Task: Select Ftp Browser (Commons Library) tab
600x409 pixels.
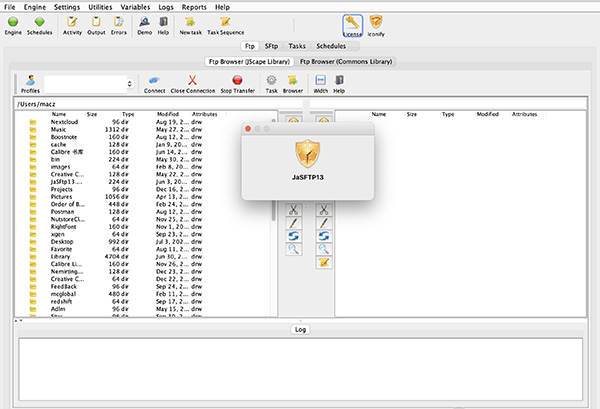Action: tap(346, 62)
